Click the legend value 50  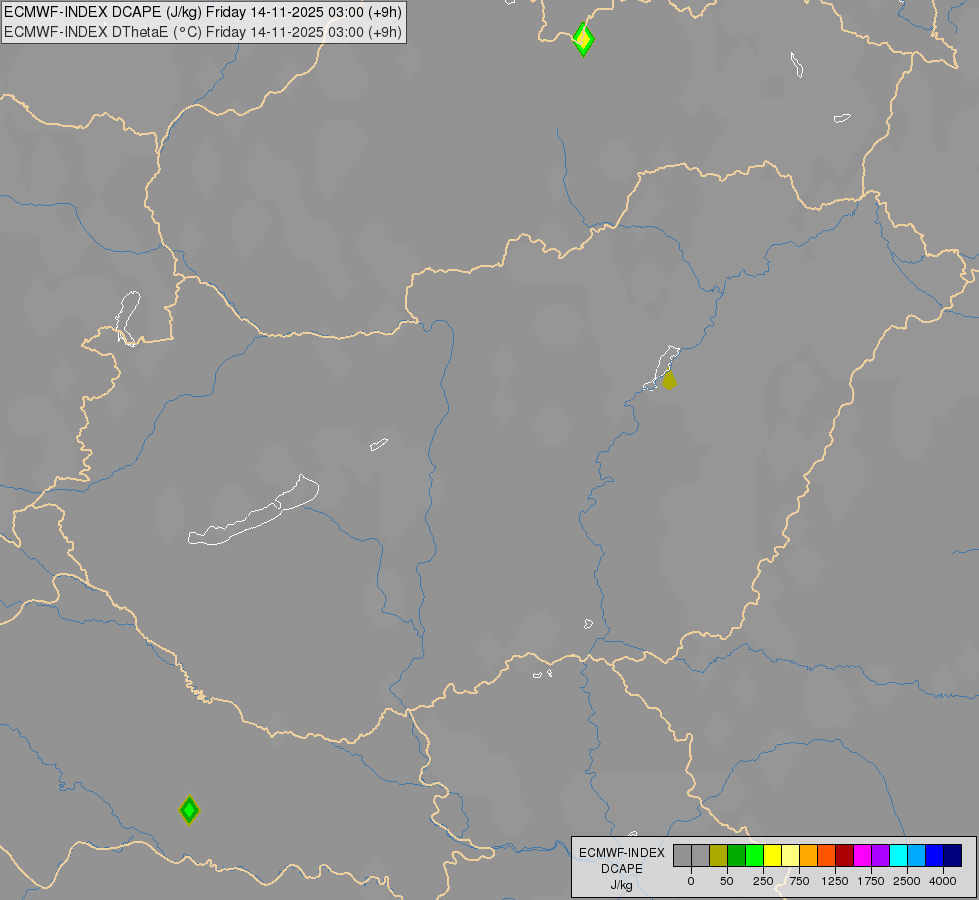coord(727,881)
